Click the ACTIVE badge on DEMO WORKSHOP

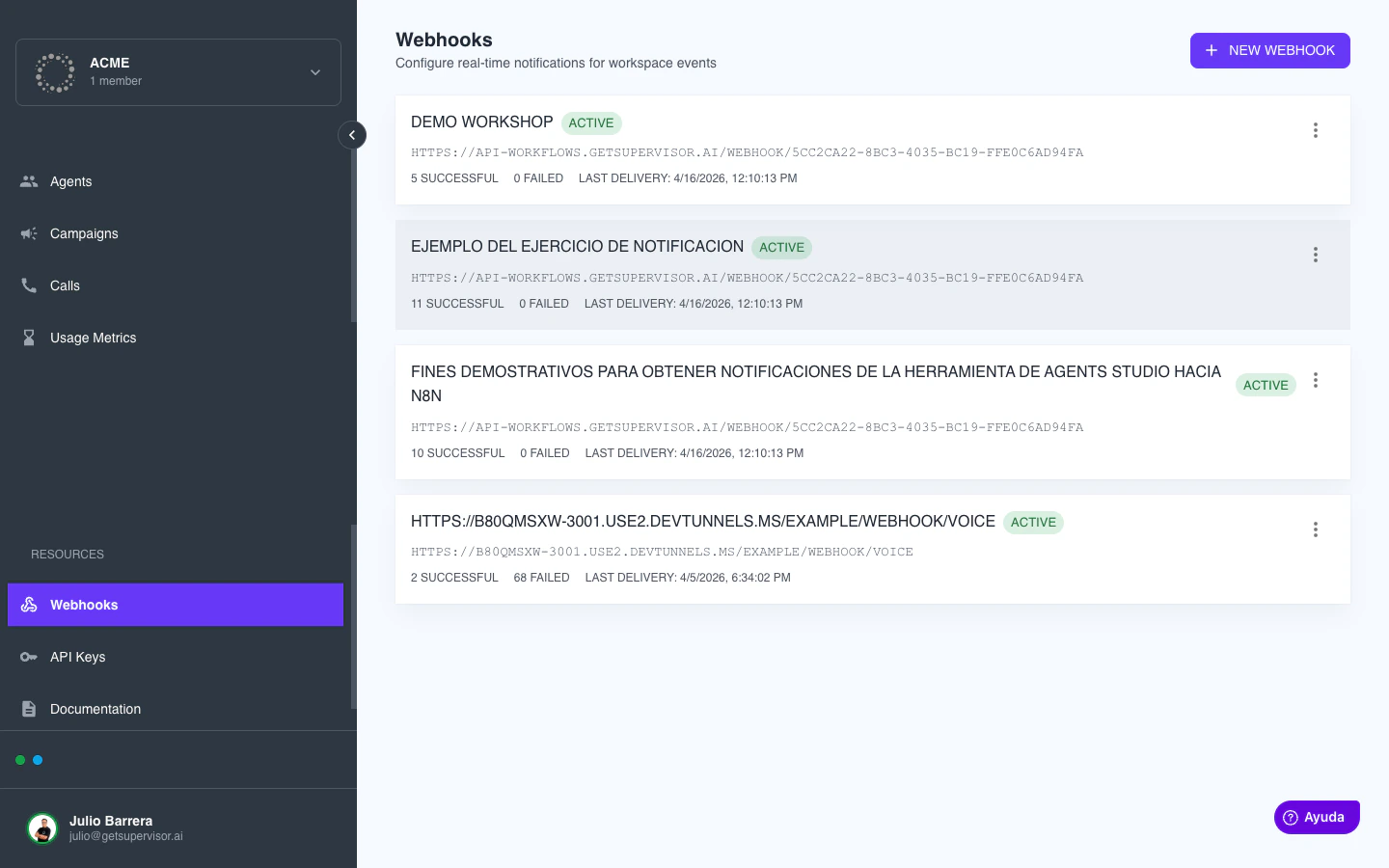pyautogui.click(x=591, y=122)
